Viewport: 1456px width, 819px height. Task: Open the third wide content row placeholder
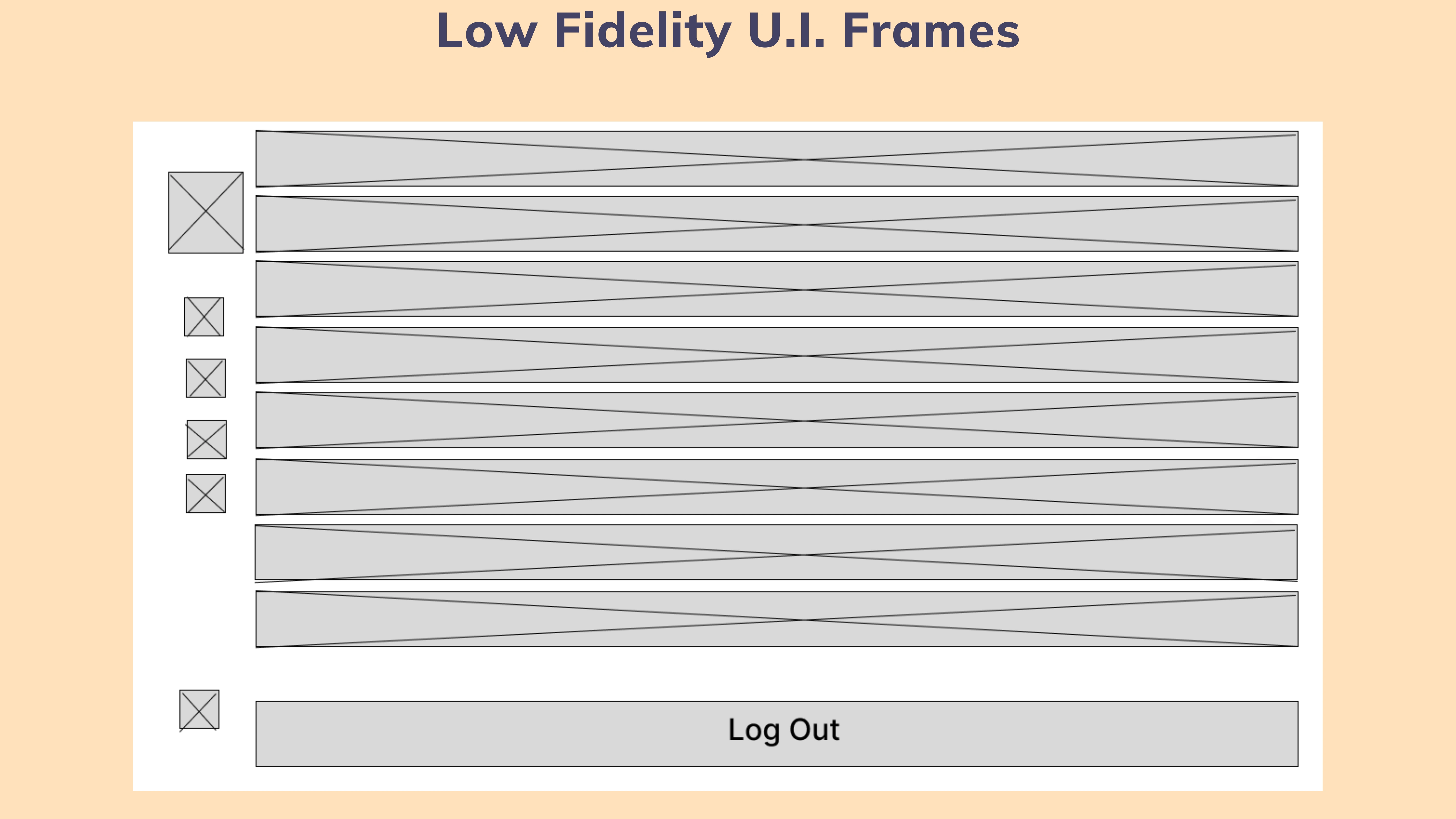coord(777,289)
